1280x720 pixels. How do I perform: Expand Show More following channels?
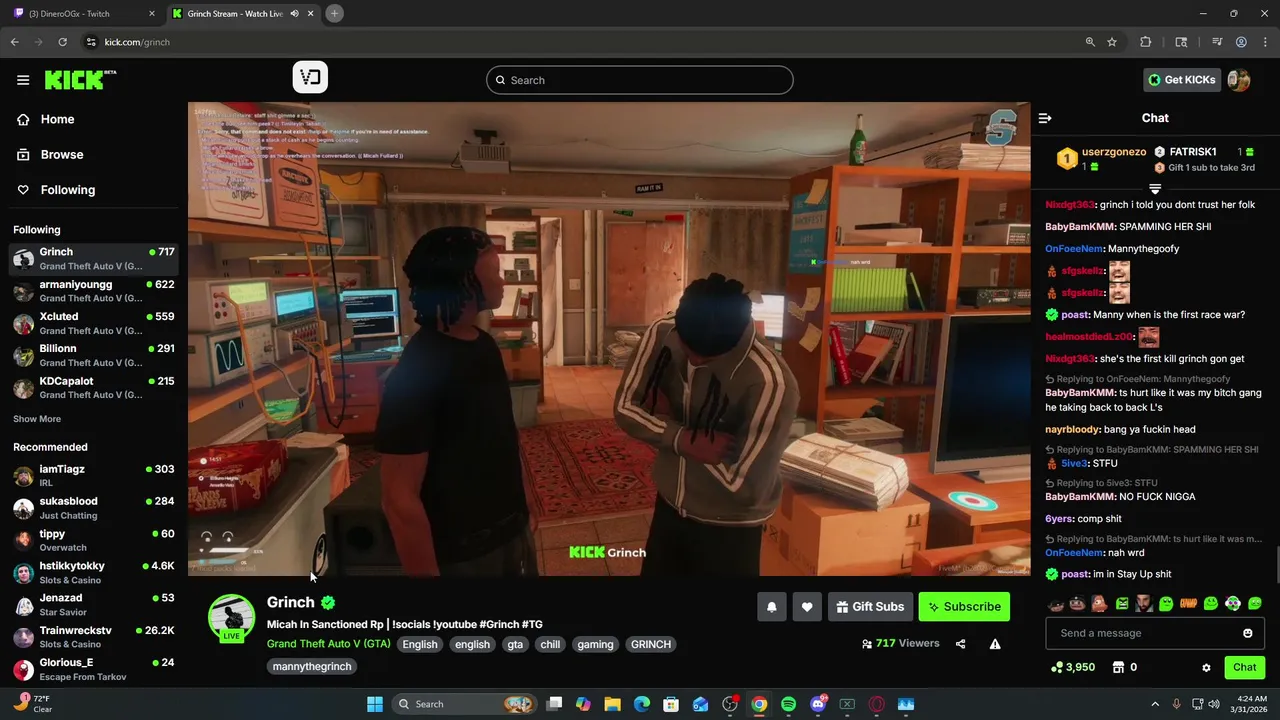coord(37,419)
